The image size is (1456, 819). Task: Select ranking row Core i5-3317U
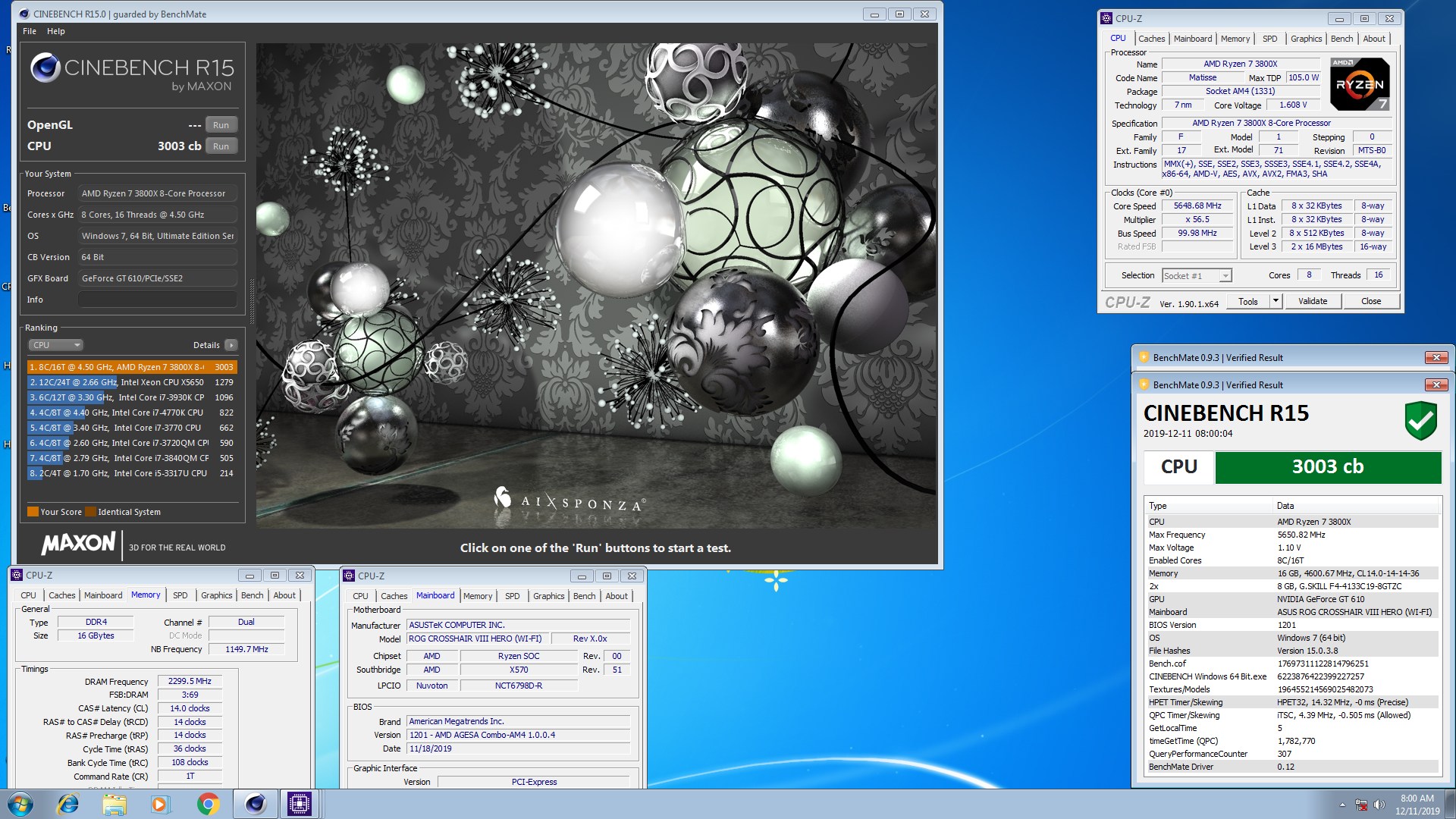point(132,473)
